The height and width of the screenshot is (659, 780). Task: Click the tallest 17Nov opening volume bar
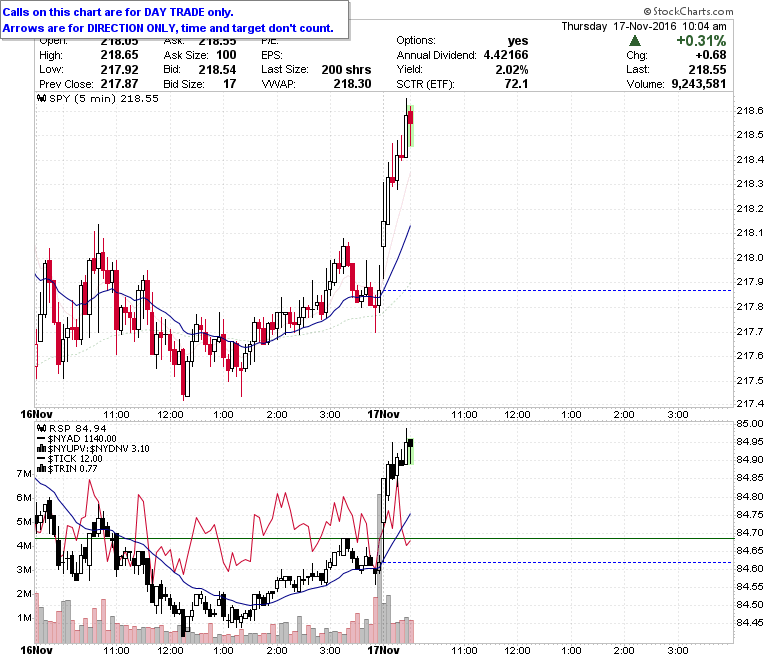point(380,568)
